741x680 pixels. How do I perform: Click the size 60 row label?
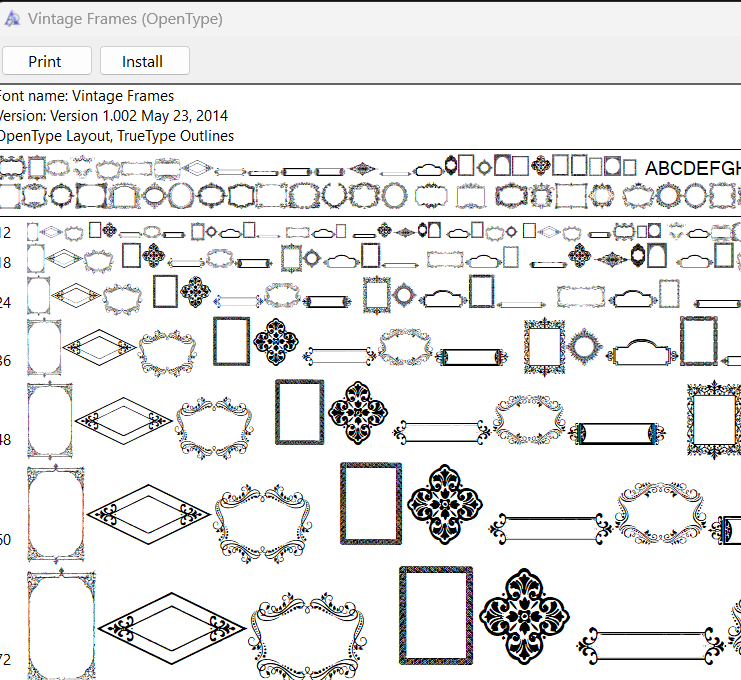click(x=5, y=539)
